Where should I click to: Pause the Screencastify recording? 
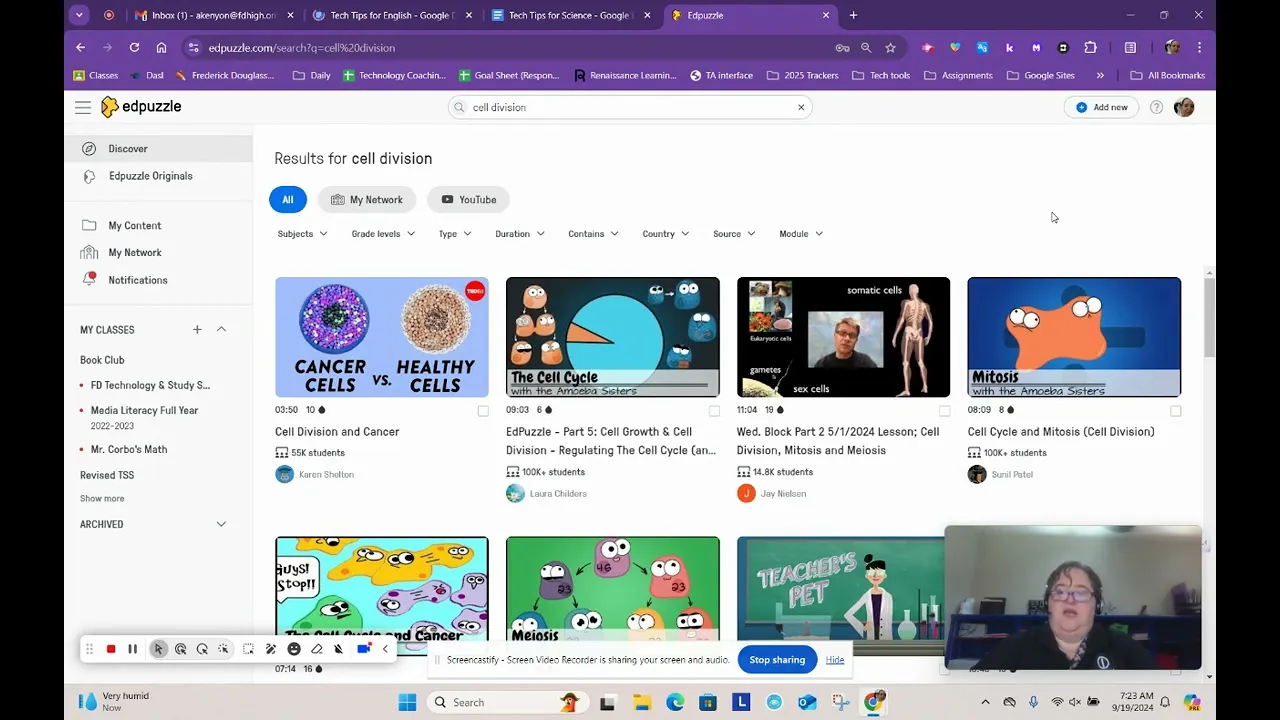[x=132, y=649]
